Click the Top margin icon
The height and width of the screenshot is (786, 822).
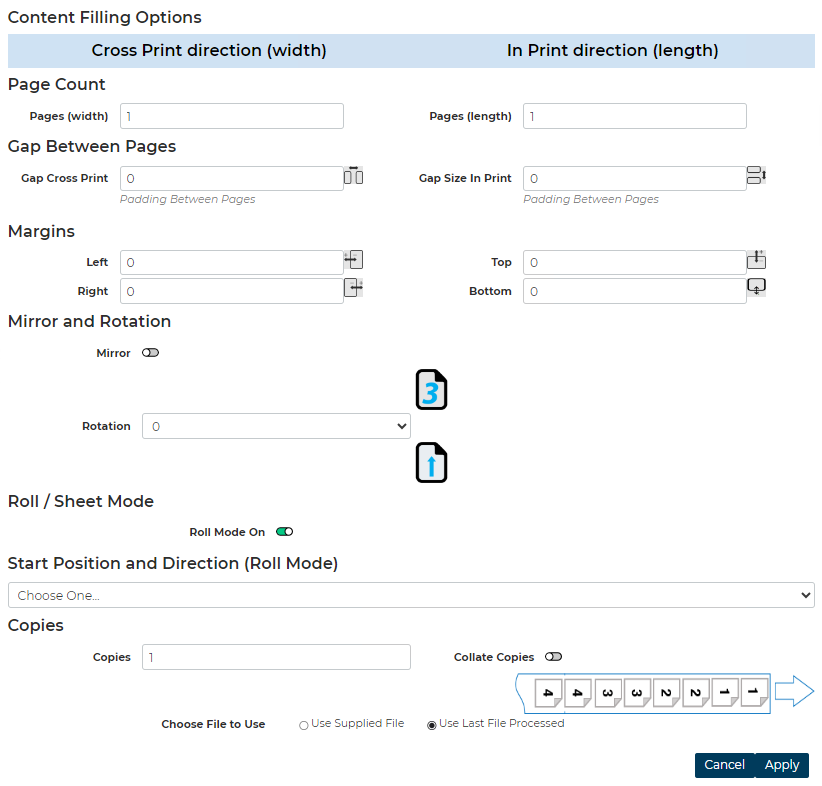(756, 260)
